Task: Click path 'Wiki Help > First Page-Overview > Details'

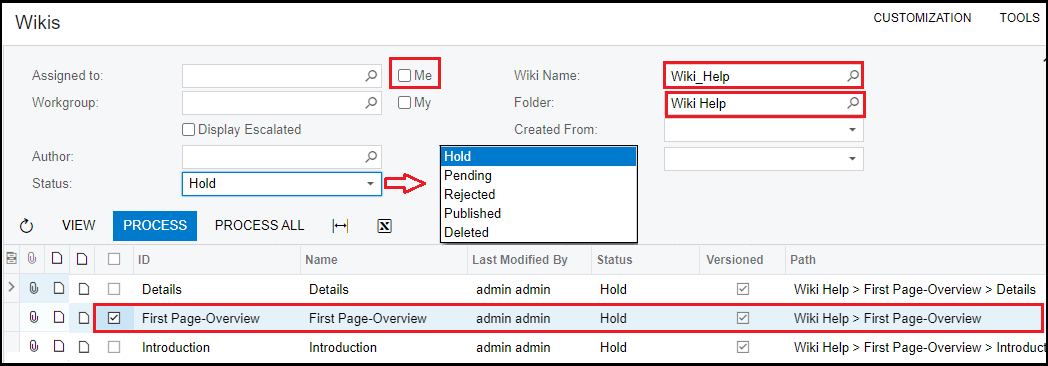Action: [915, 290]
